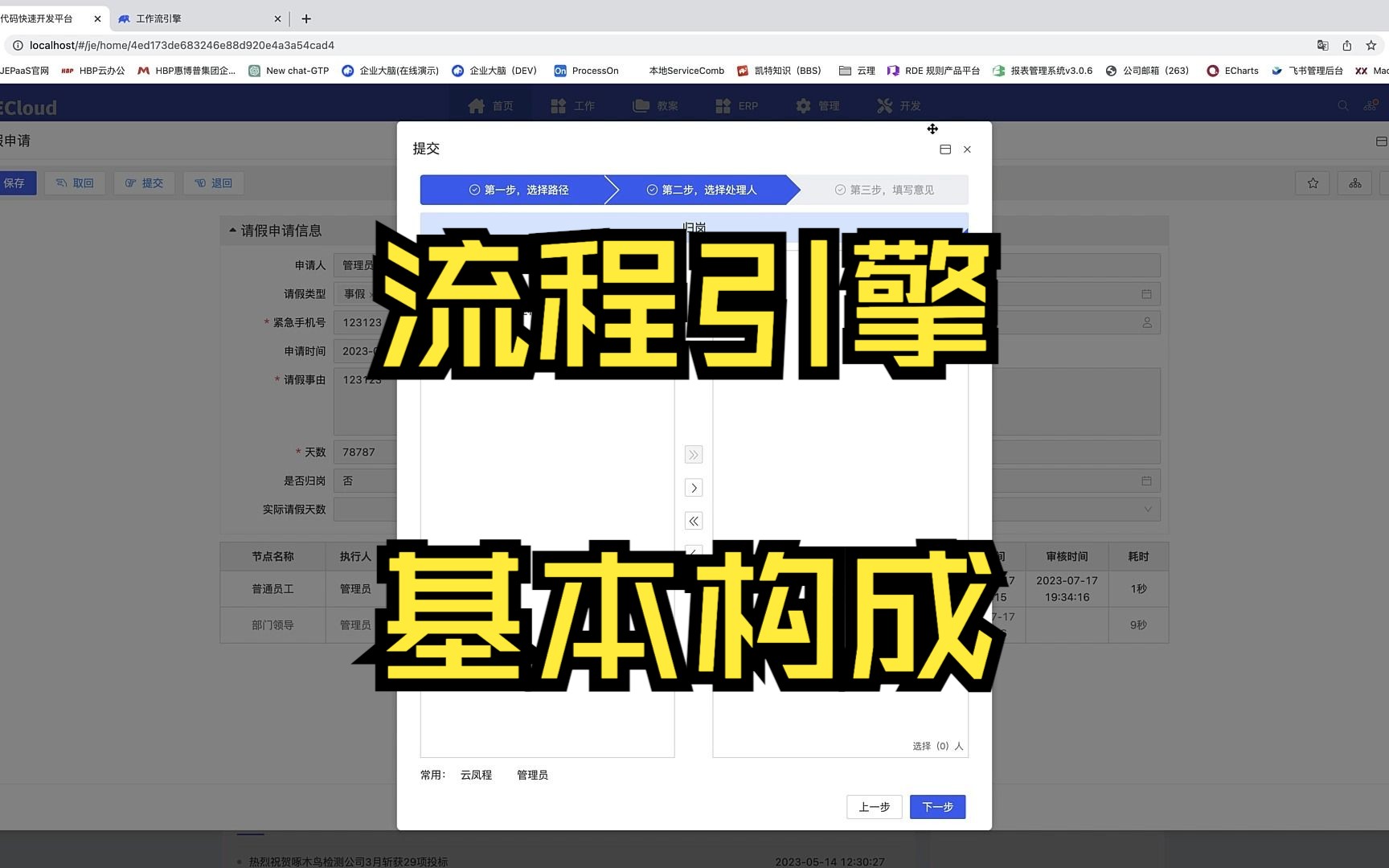This screenshot has height=868, width=1389.
Task: Click the star favorite button
Action: click(x=1313, y=183)
